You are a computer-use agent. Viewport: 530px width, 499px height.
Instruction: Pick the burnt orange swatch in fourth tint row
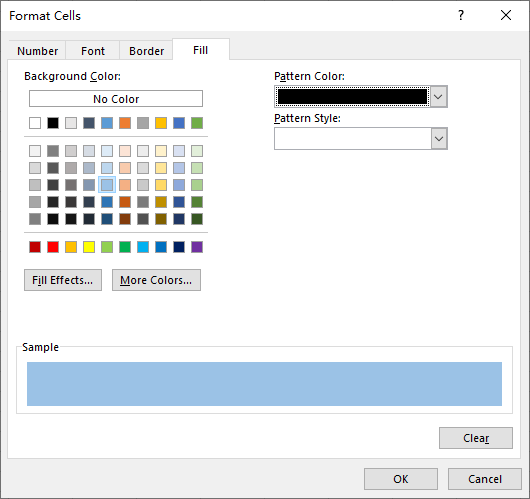tap(125, 202)
